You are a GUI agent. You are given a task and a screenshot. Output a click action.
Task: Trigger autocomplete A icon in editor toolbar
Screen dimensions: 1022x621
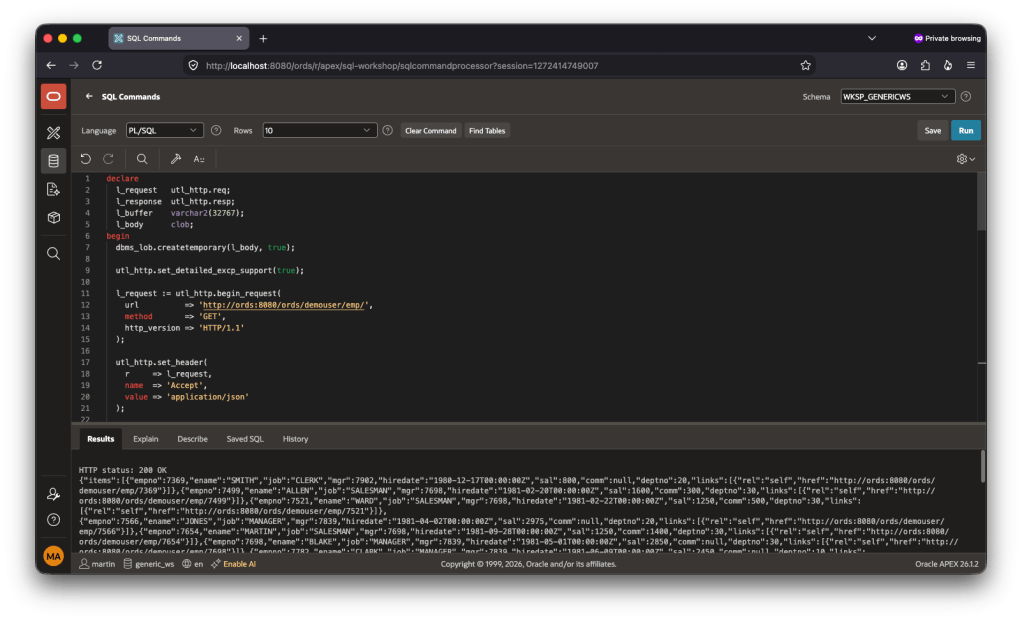(x=199, y=159)
